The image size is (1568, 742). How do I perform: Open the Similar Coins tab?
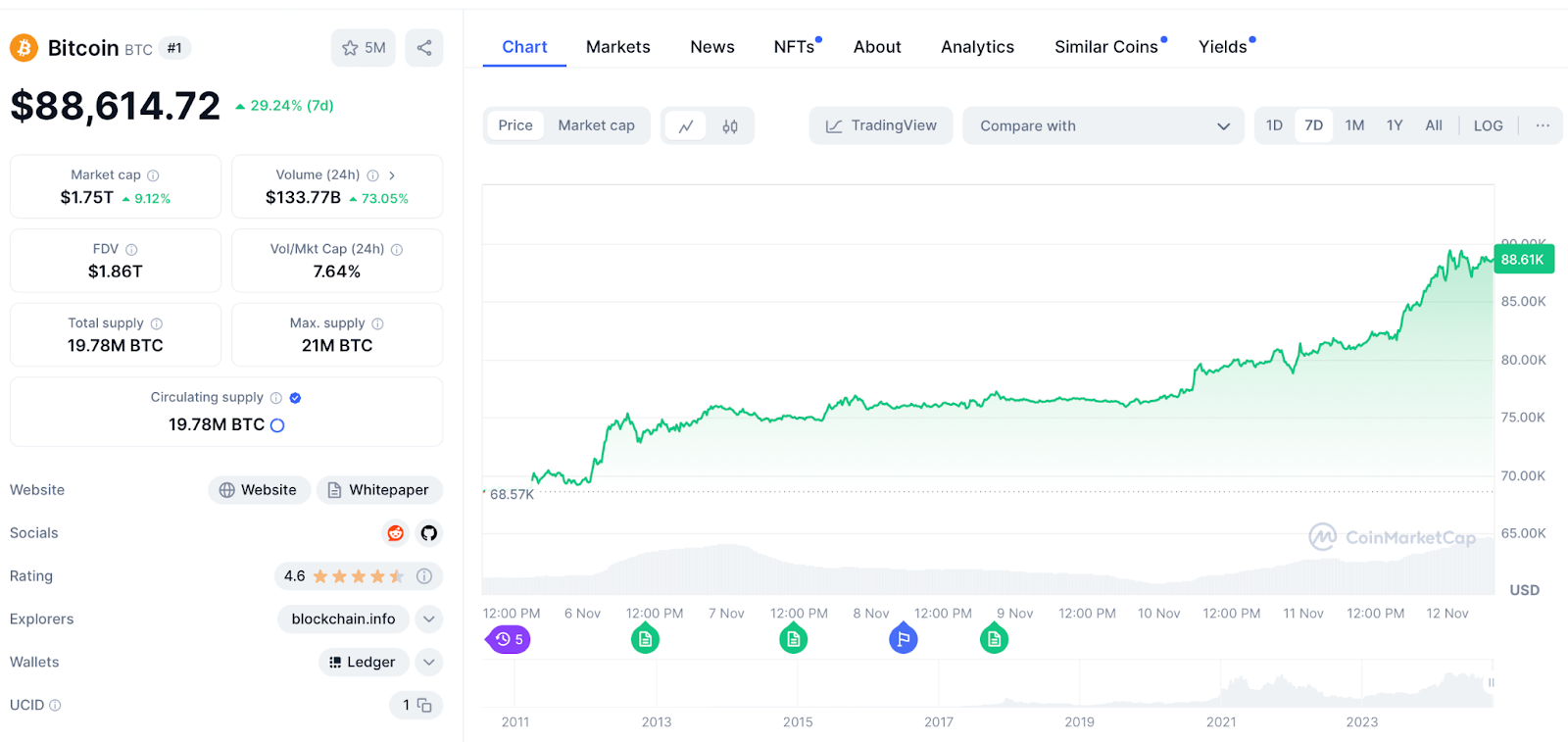[x=1106, y=47]
